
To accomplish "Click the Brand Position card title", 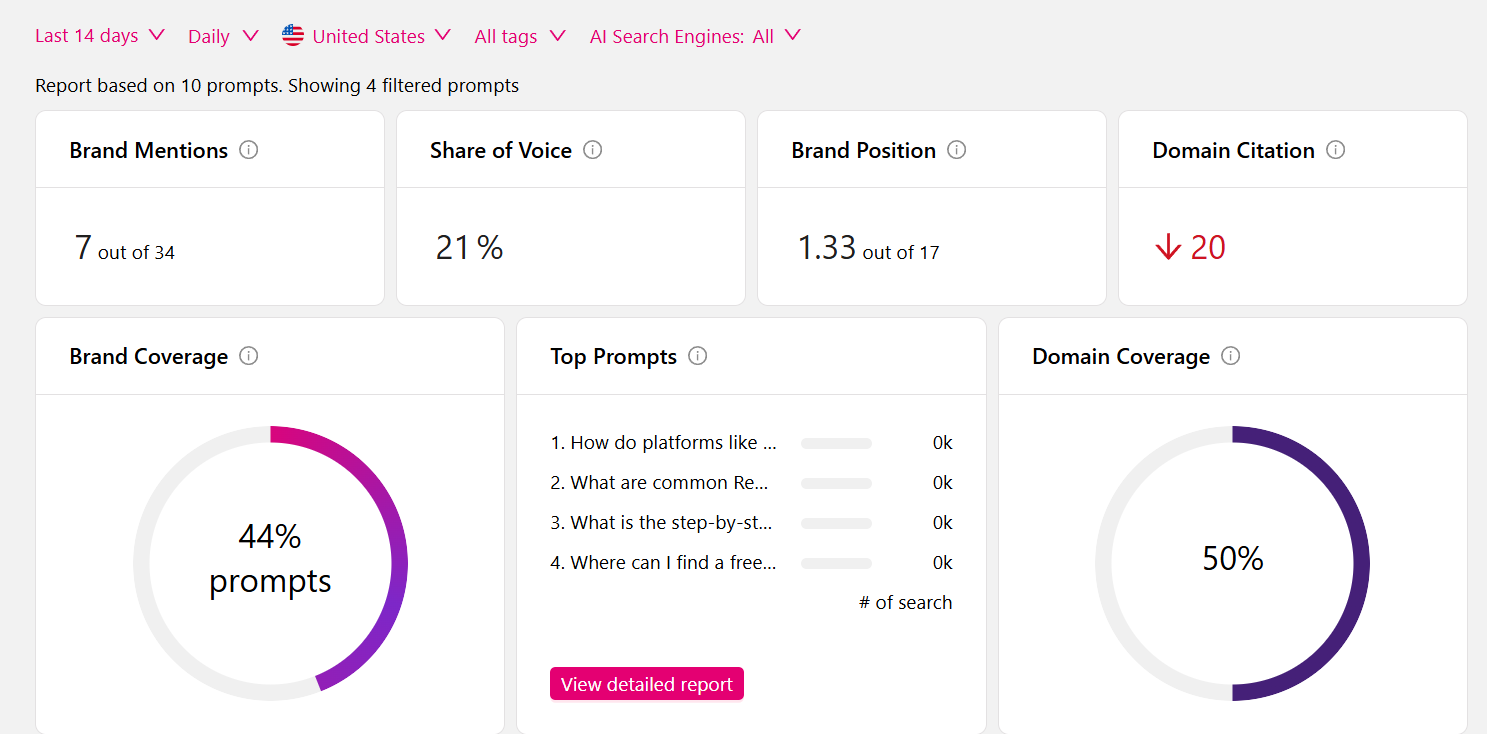I will click(x=864, y=150).
